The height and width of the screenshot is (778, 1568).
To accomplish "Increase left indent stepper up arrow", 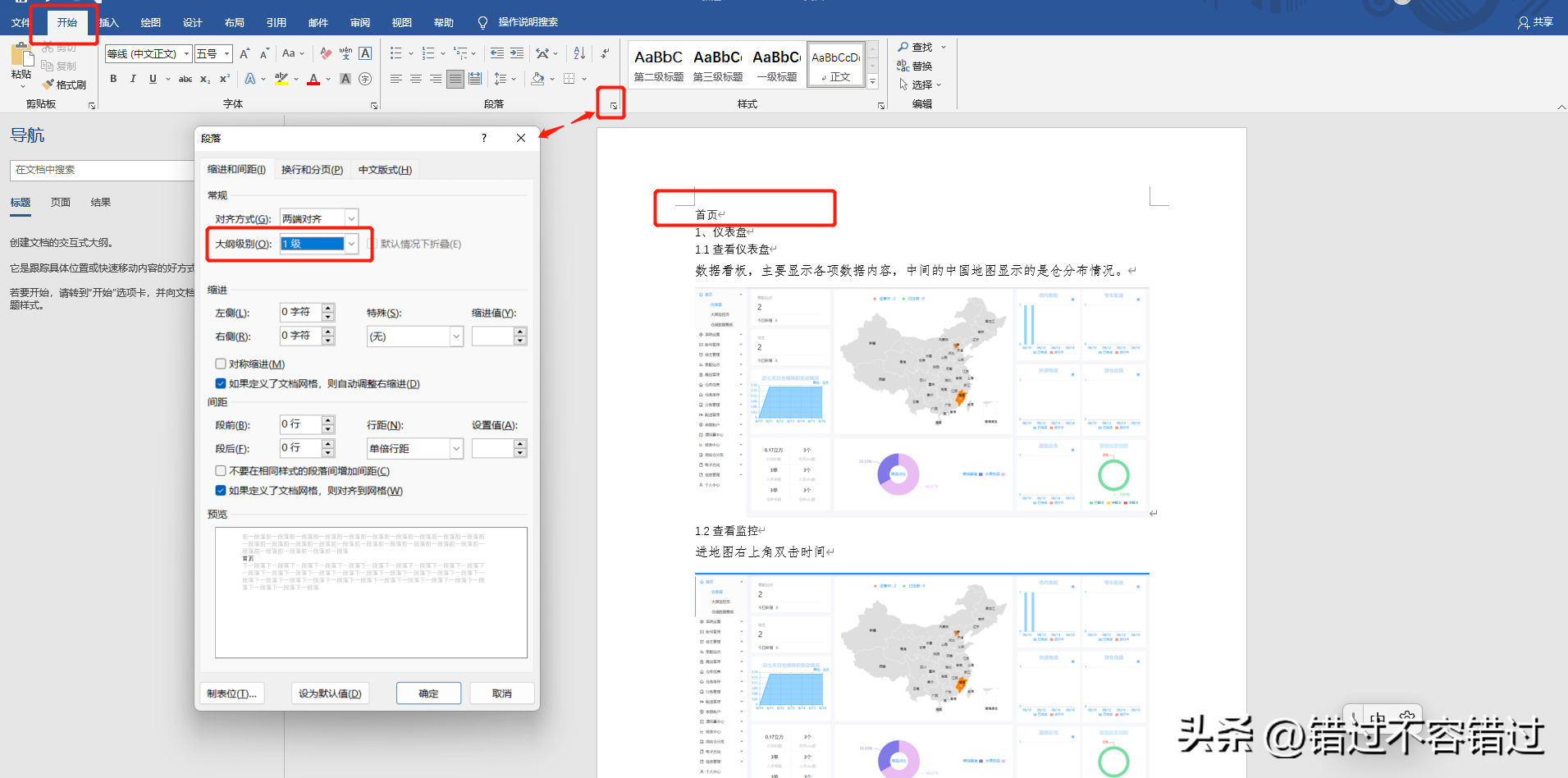I will tap(328, 308).
